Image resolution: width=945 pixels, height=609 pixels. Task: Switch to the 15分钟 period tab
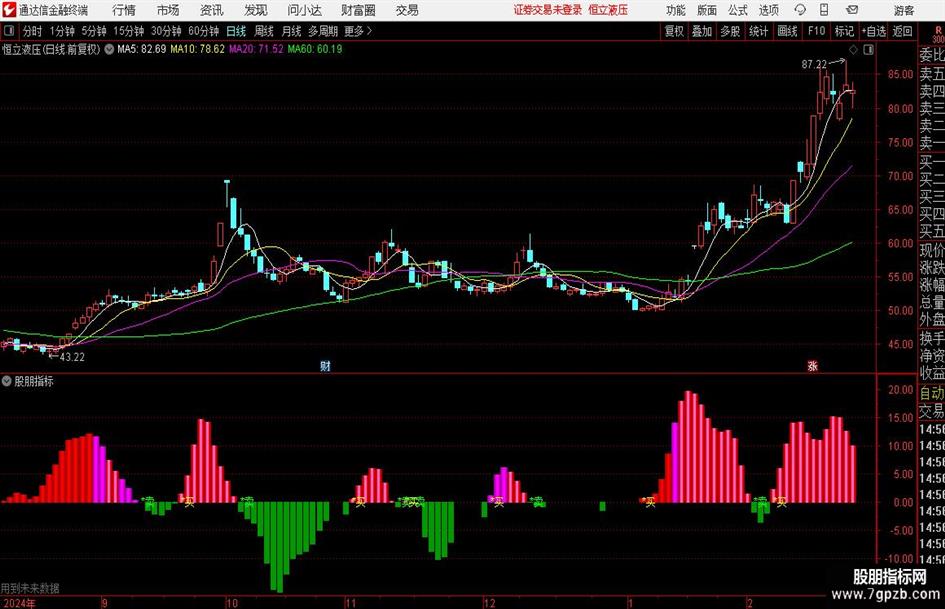129,31
